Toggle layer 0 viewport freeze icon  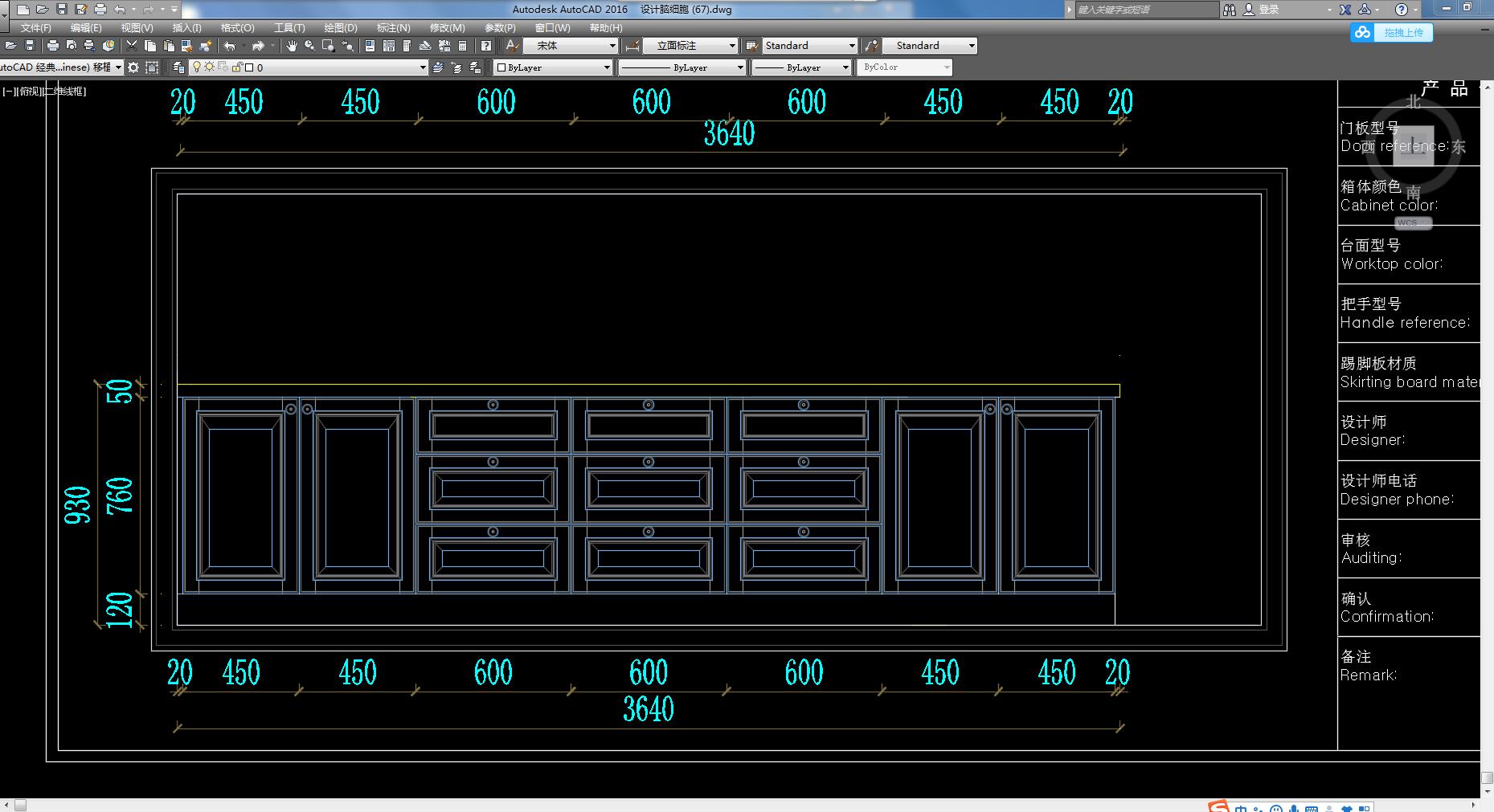[x=223, y=67]
